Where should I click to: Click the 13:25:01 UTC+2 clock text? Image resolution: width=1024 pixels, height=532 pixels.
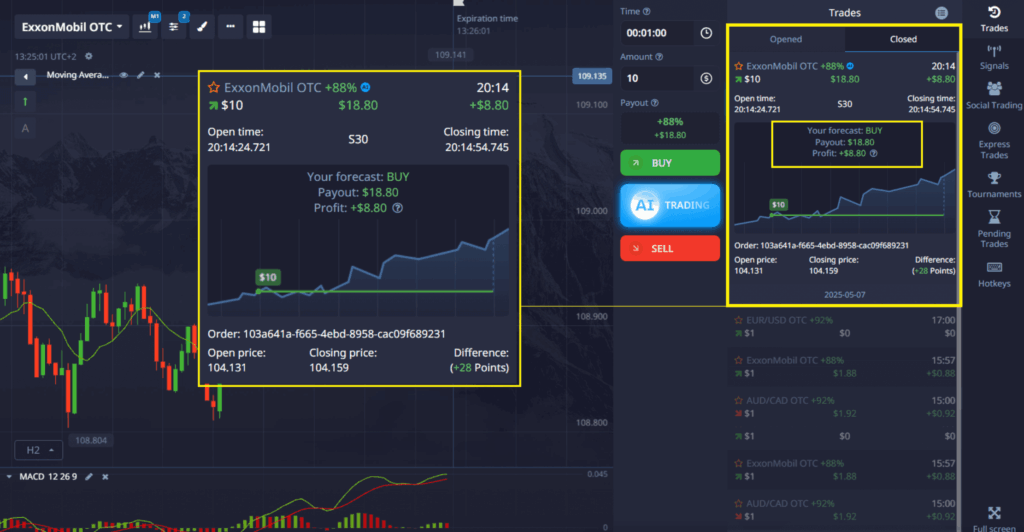point(46,57)
